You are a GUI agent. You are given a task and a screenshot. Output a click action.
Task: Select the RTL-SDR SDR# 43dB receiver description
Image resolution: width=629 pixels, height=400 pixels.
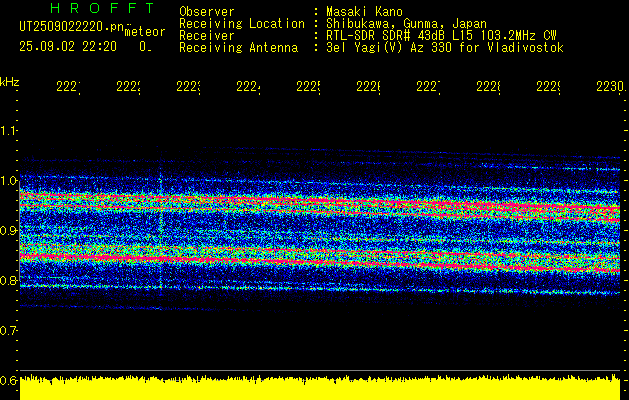441,36
